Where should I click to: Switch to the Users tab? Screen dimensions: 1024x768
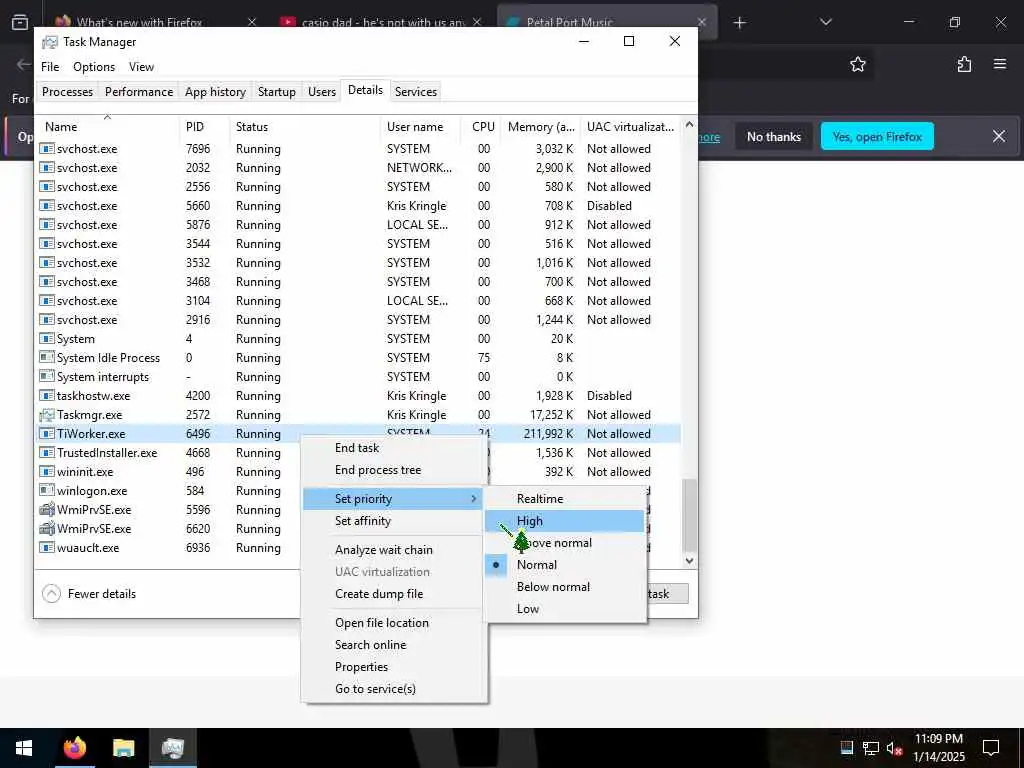coord(321,91)
